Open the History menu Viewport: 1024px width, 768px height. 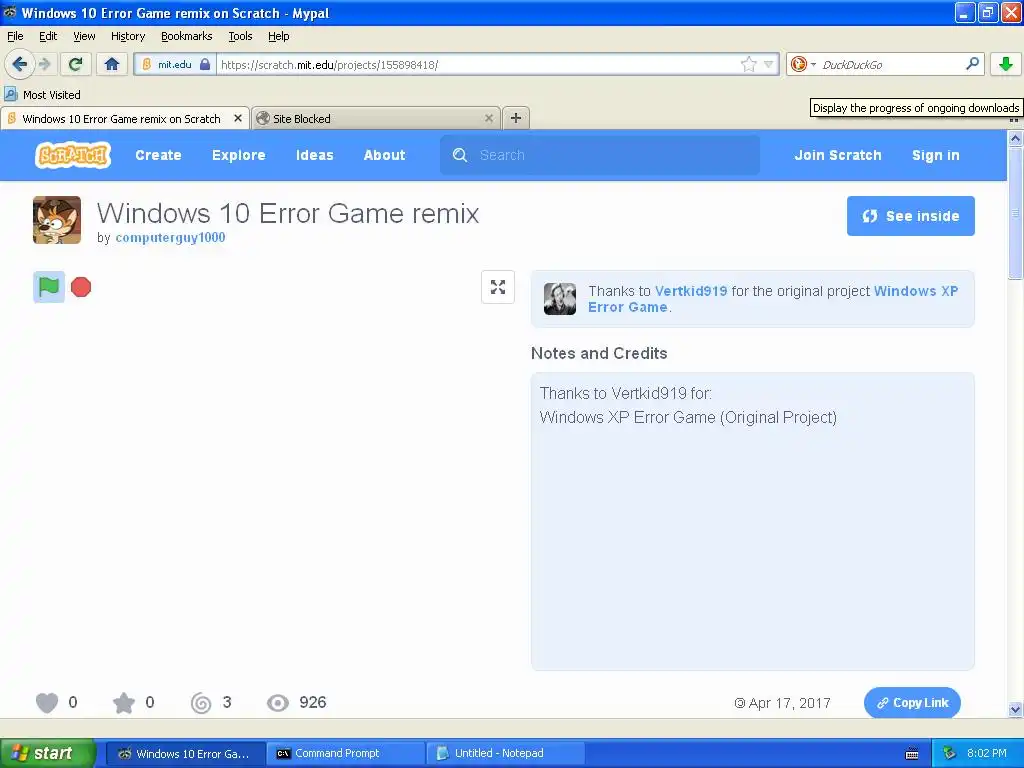[127, 36]
